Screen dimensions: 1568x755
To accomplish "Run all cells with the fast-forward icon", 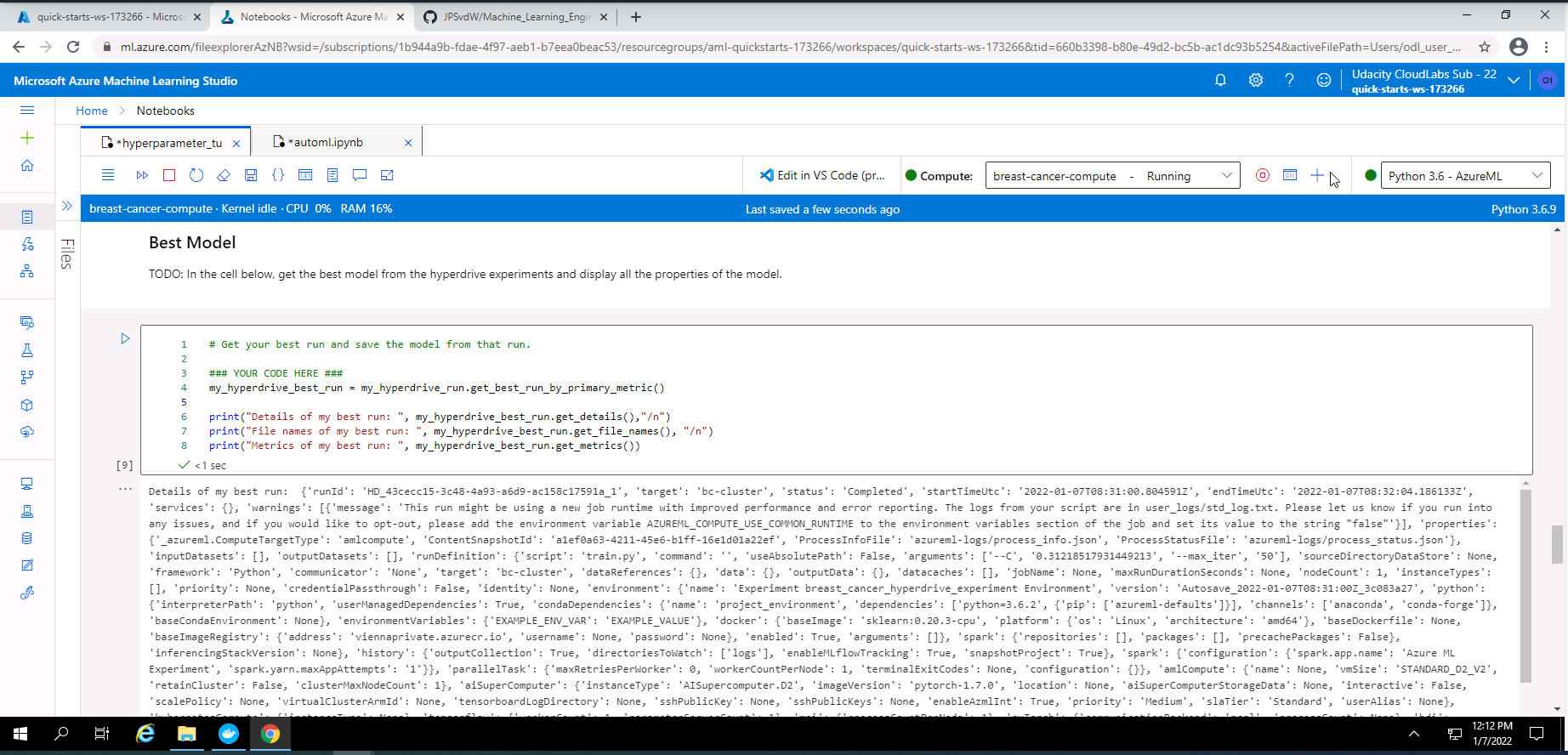I will [x=142, y=175].
